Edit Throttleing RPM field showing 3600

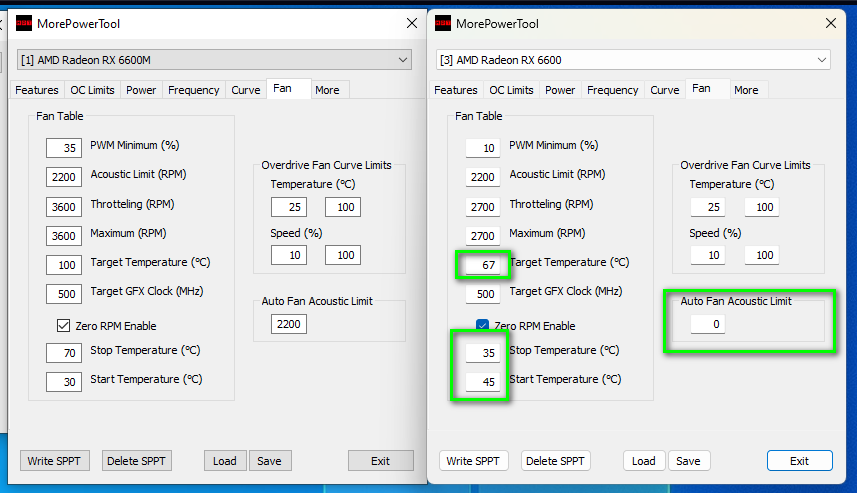click(64, 207)
